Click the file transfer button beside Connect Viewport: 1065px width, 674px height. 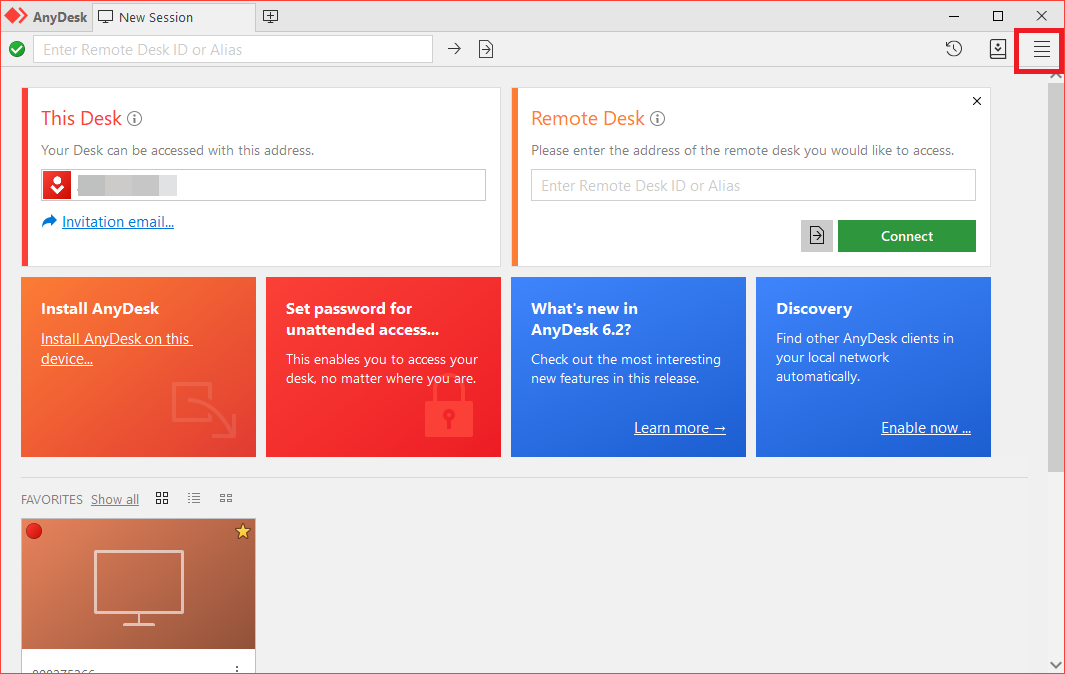point(817,236)
